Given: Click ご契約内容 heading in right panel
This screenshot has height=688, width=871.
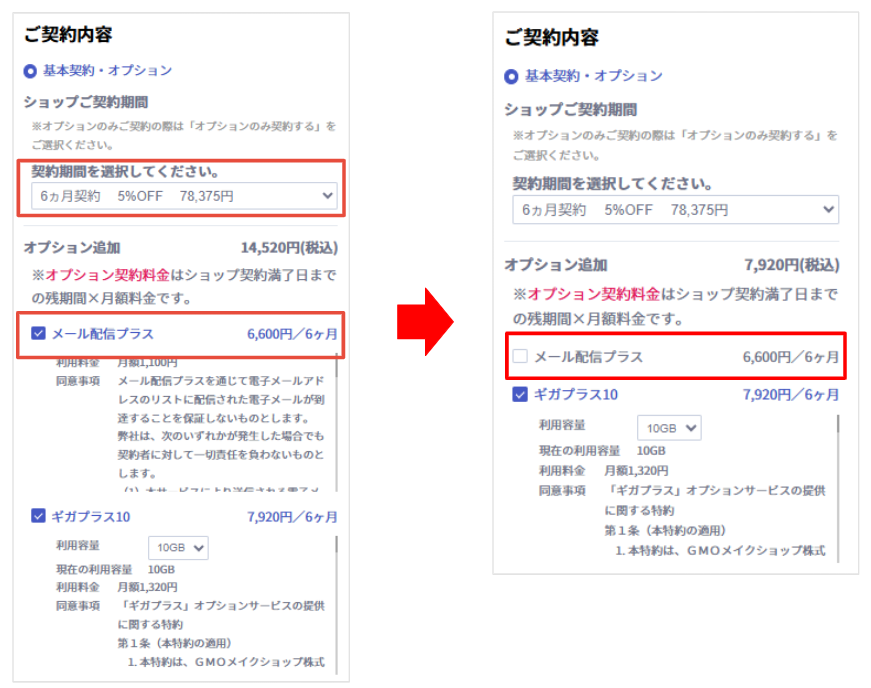Looking at the screenshot, I should pos(551,39).
